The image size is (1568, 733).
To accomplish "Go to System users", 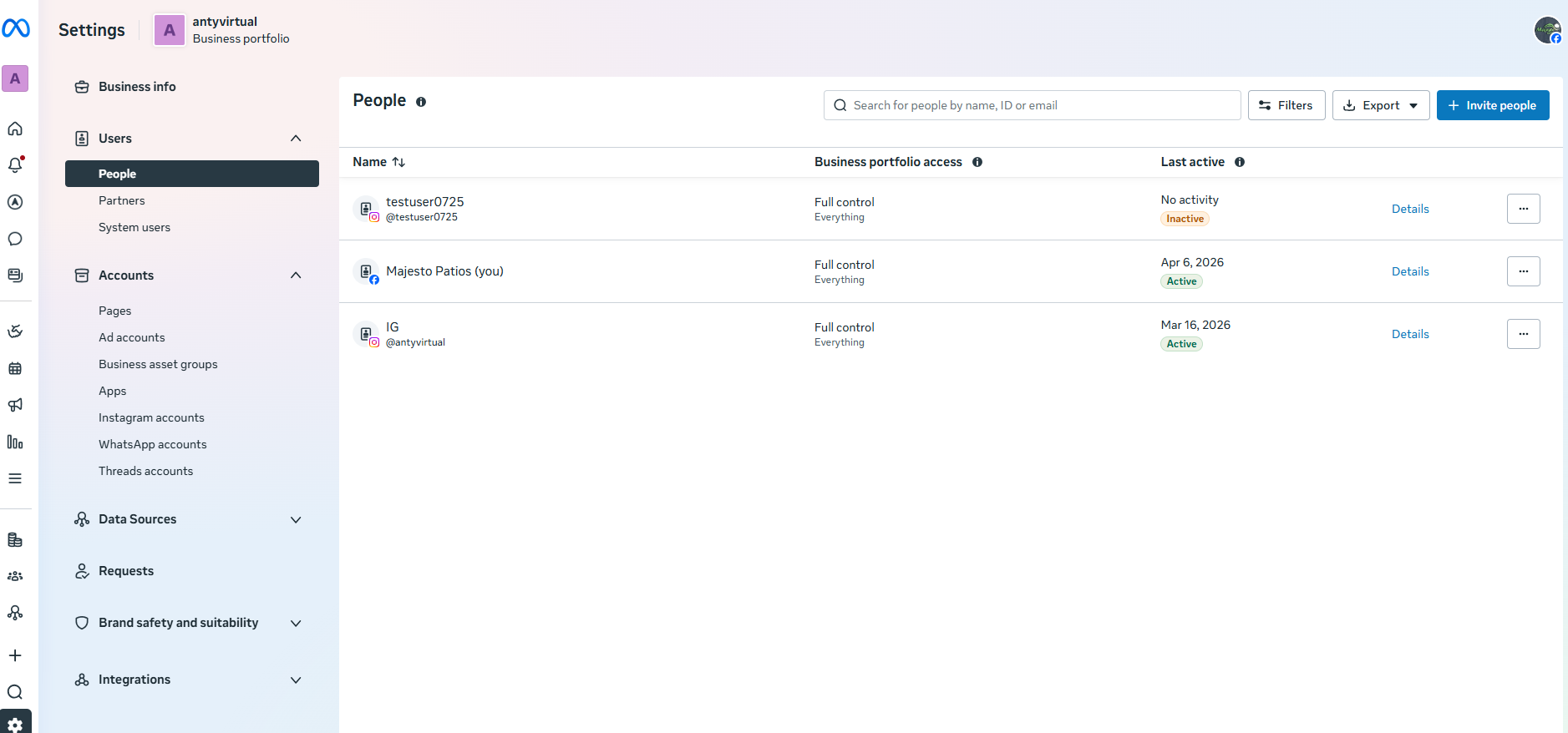I will pyautogui.click(x=134, y=227).
